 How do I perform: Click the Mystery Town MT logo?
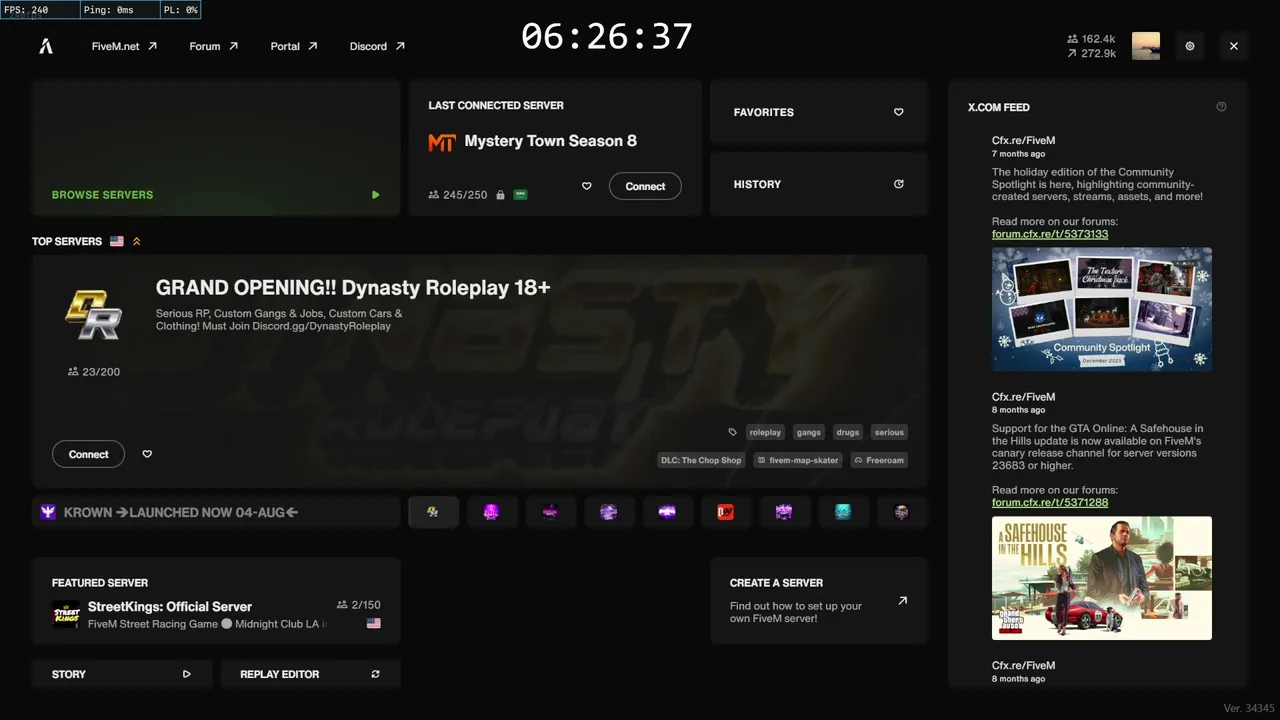coord(442,142)
